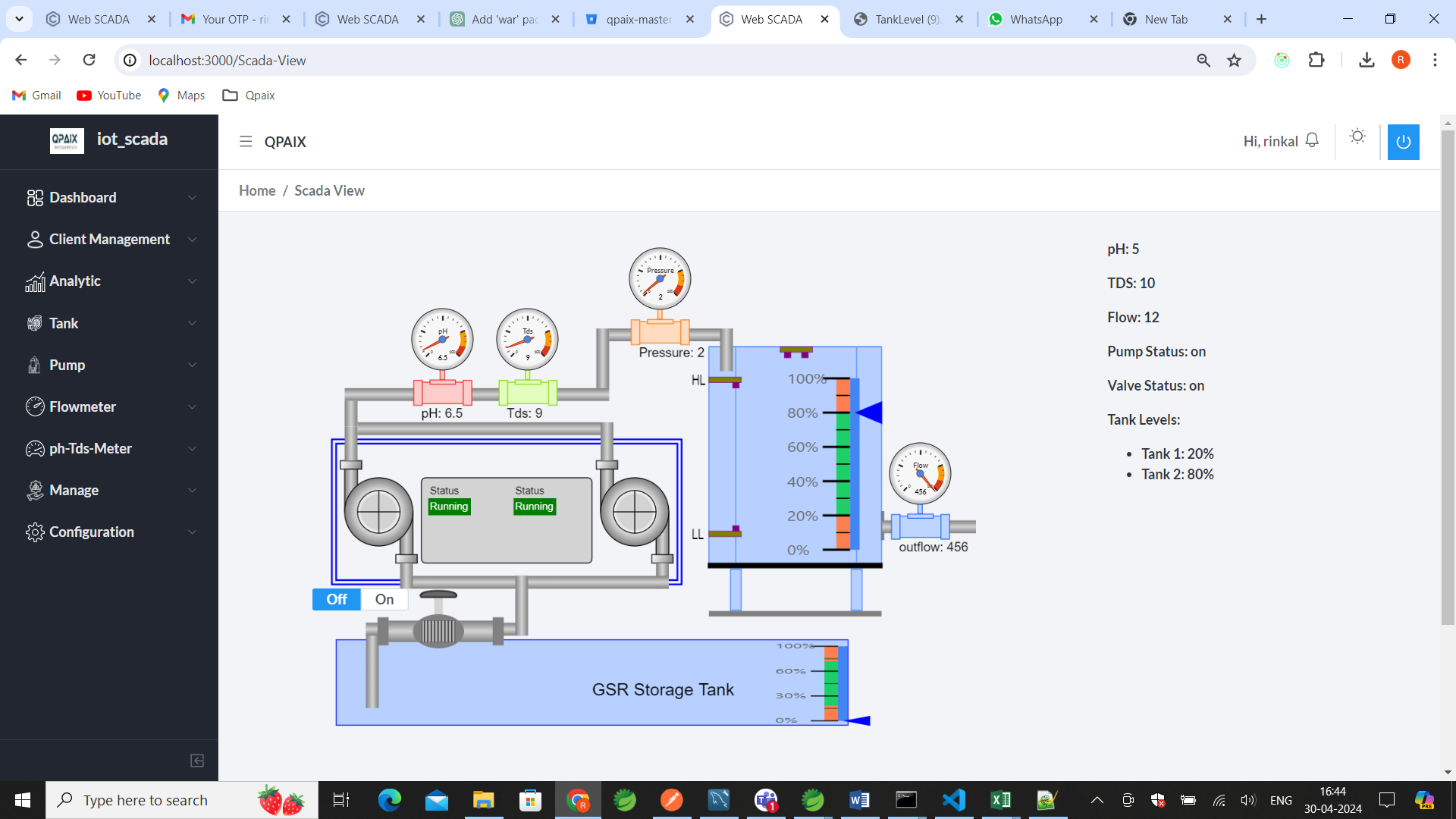Switch pump toggle to Off
This screenshot has height=819, width=1456.
337,599
